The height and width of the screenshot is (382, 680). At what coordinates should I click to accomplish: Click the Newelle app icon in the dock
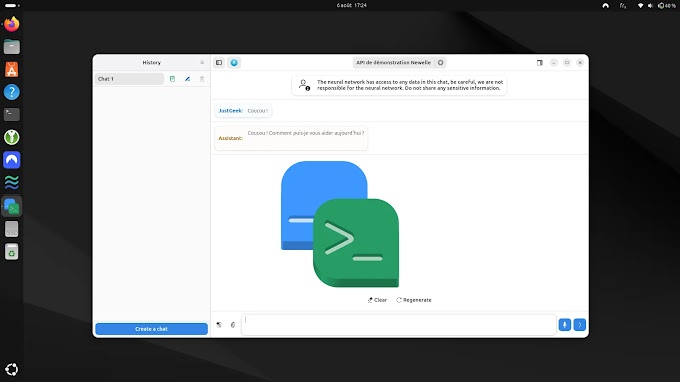click(12, 206)
